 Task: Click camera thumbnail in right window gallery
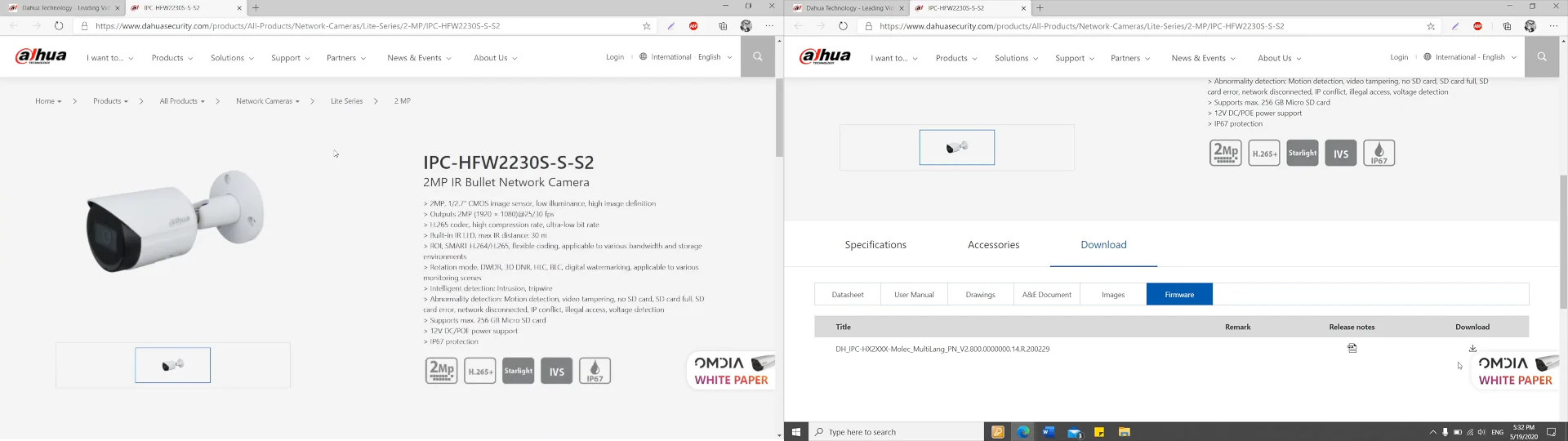pyautogui.click(x=957, y=147)
